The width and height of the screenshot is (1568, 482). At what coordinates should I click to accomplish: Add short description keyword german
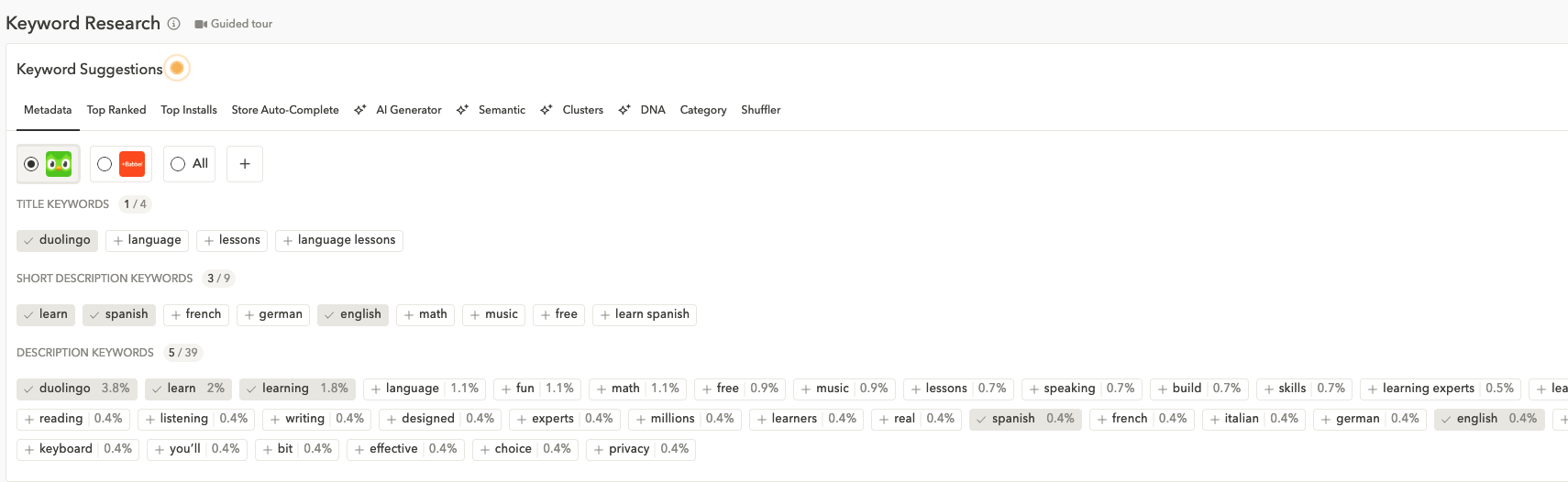coord(273,314)
